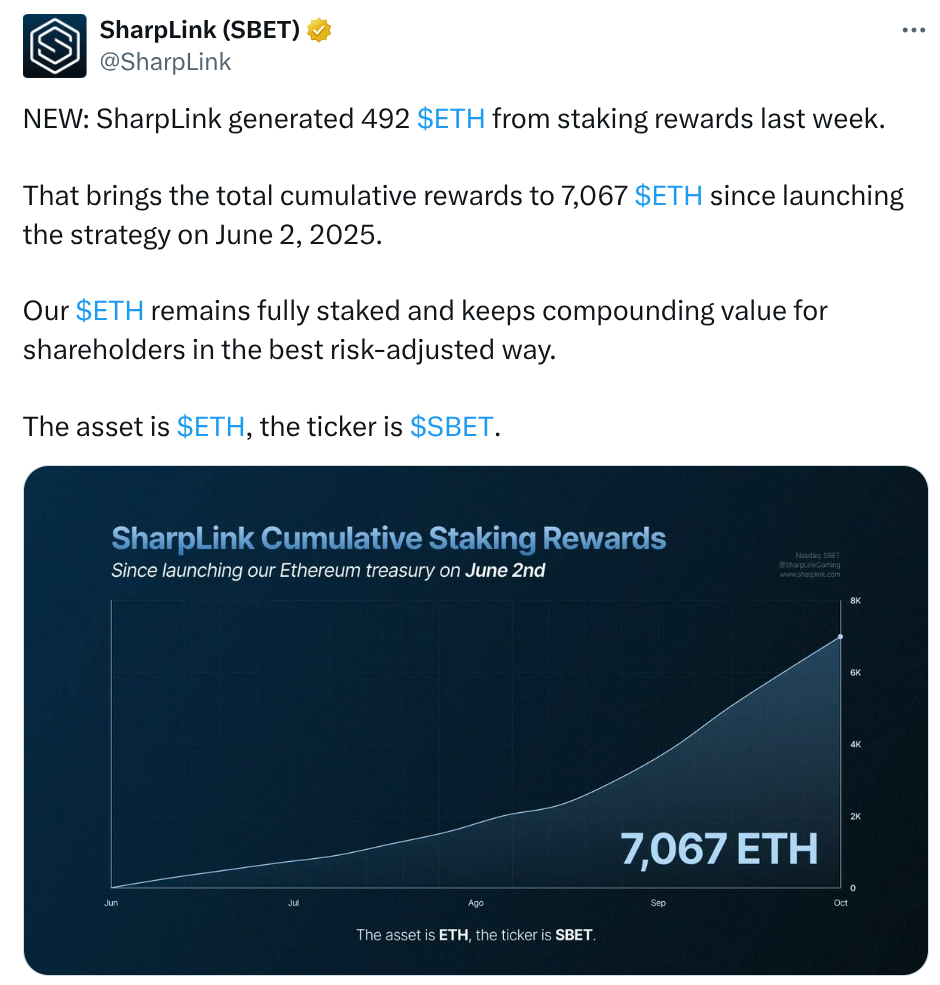Viewport: 940px width, 985px height.
Task: Select the $ETH cashtag in the last sentence
Action: coord(212,426)
